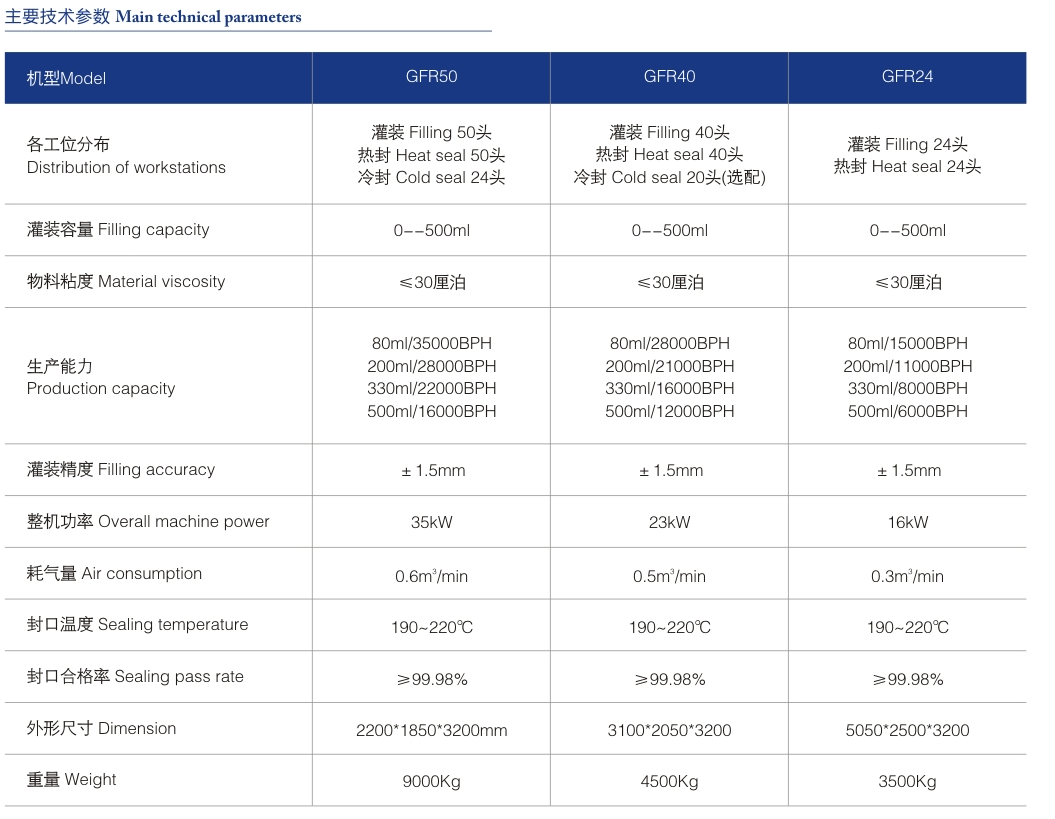Click the 'Sealing temperature' row label
Image resolution: width=1055 pixels, height=819 pixels.
[x=137, y=625]
